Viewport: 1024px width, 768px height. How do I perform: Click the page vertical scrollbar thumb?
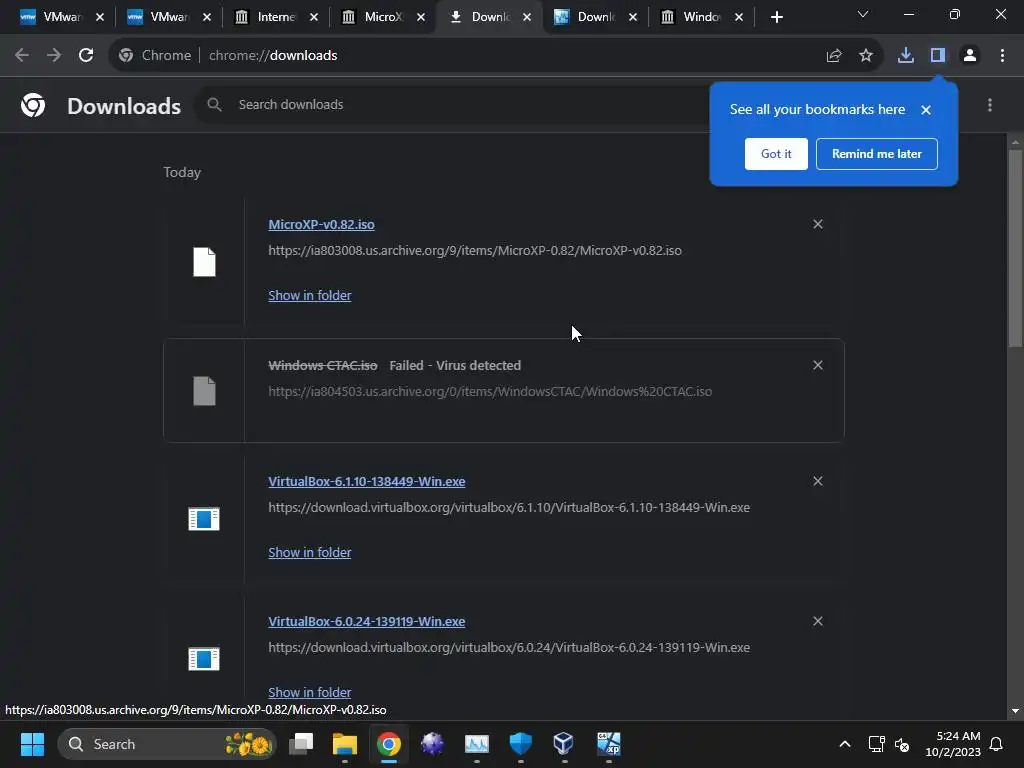click(x=1015, y=248)
